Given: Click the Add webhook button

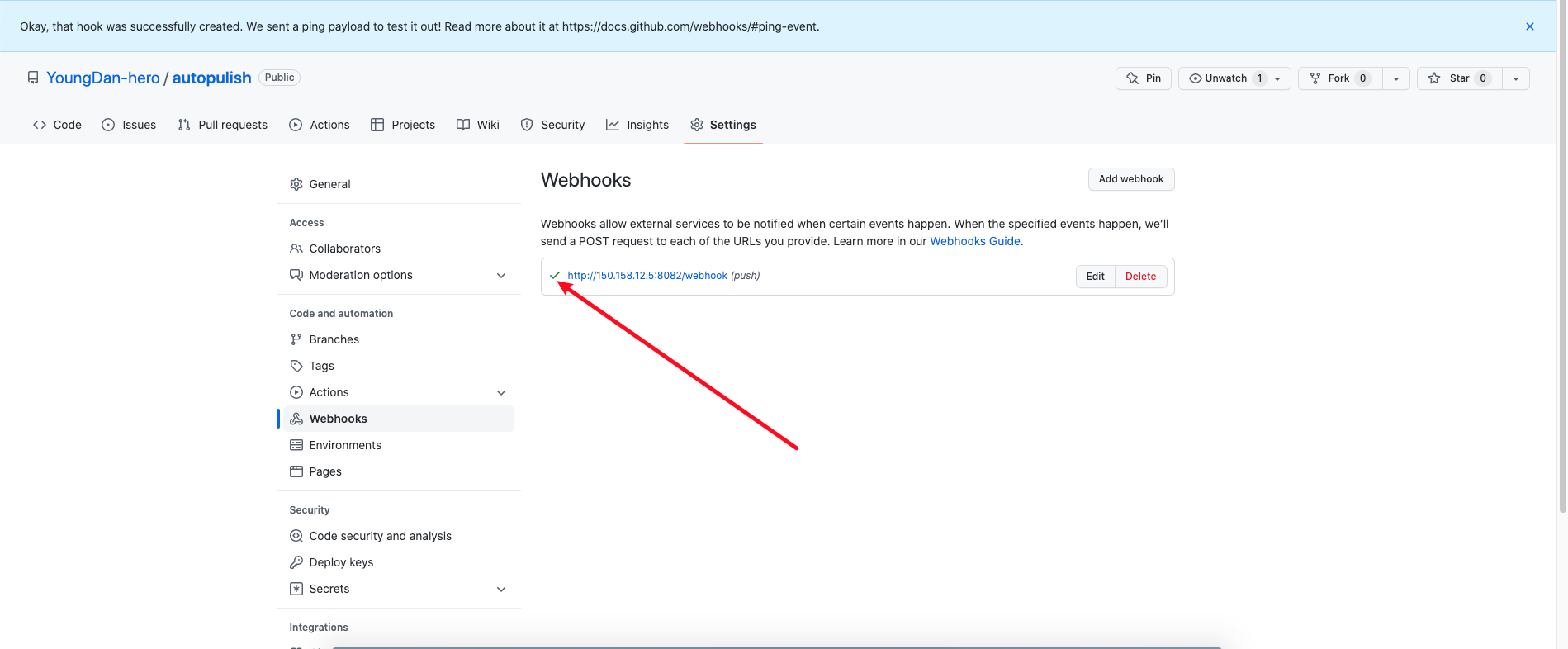Looking at the screenshot, I should [1131, 179].
